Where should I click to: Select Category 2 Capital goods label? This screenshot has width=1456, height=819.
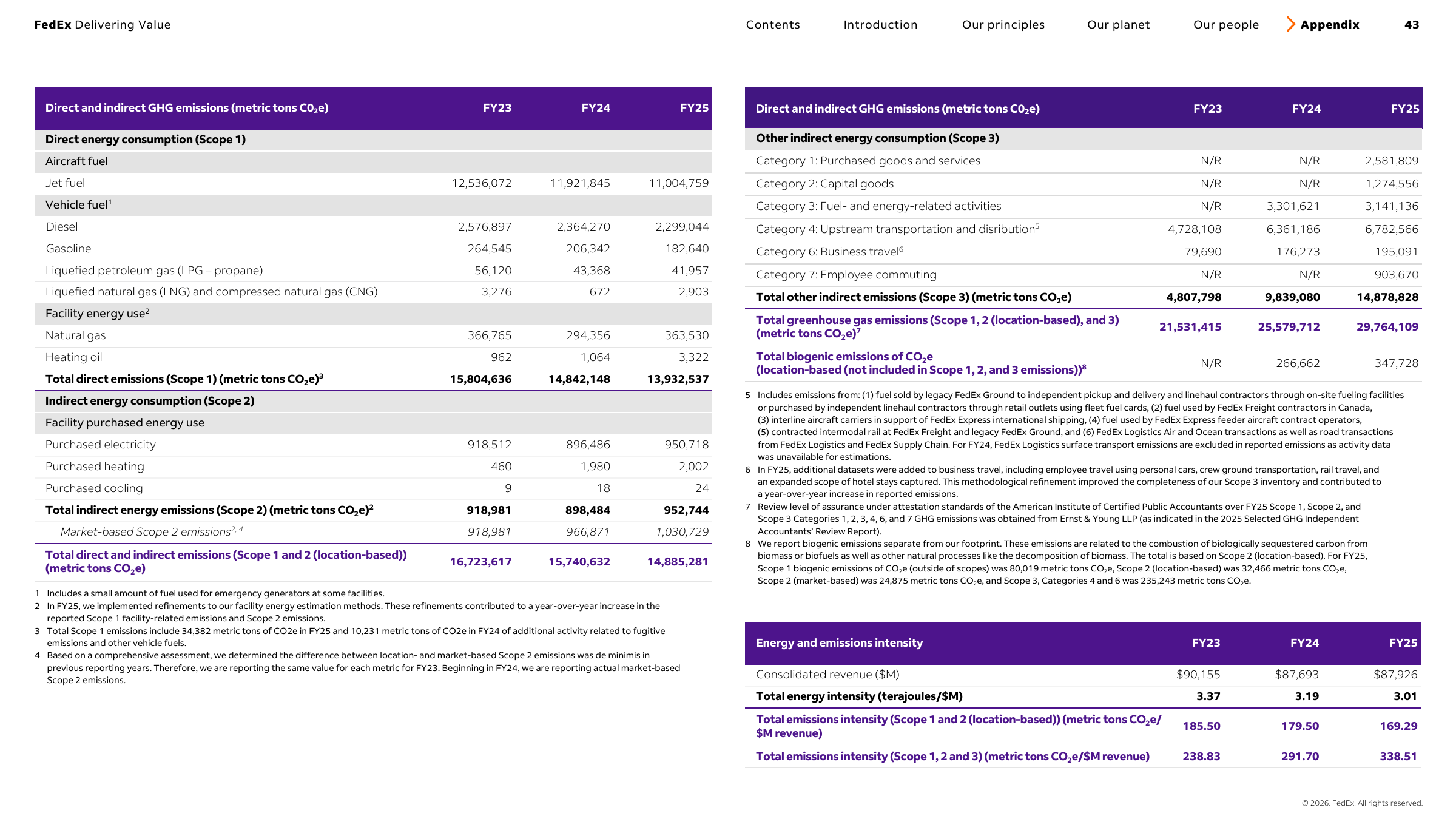pos(825,184)
